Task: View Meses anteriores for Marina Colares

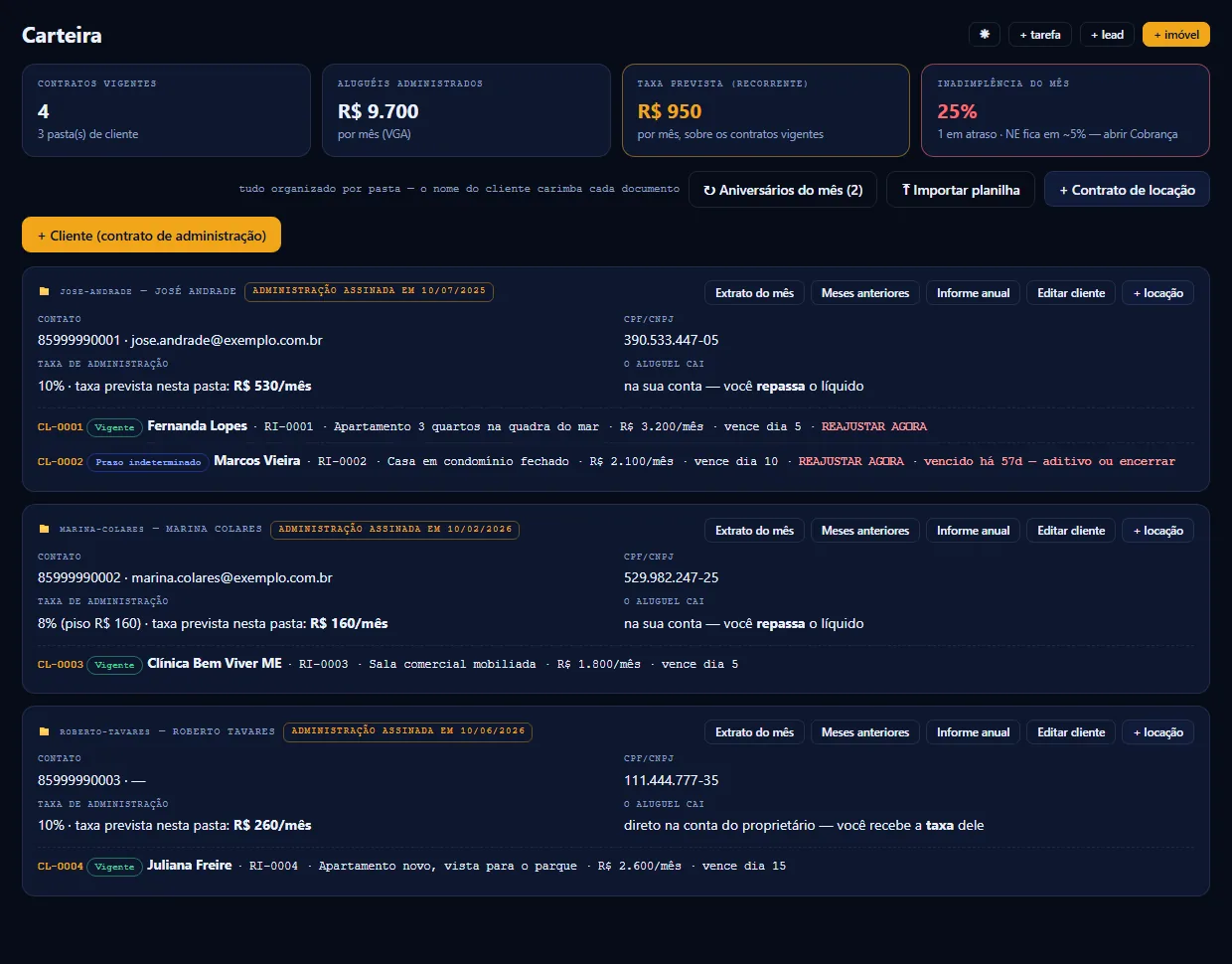Action: click(865, 531)
